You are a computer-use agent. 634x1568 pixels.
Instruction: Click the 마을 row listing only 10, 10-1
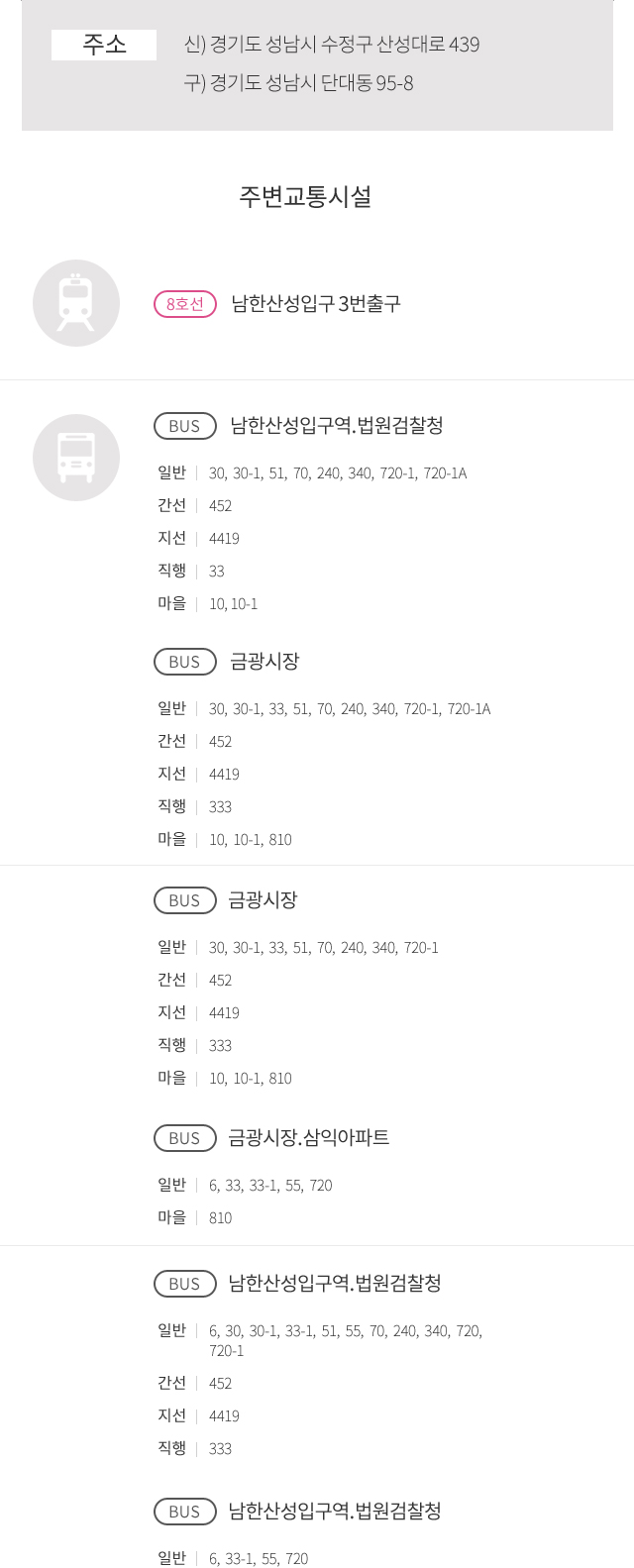208,604
